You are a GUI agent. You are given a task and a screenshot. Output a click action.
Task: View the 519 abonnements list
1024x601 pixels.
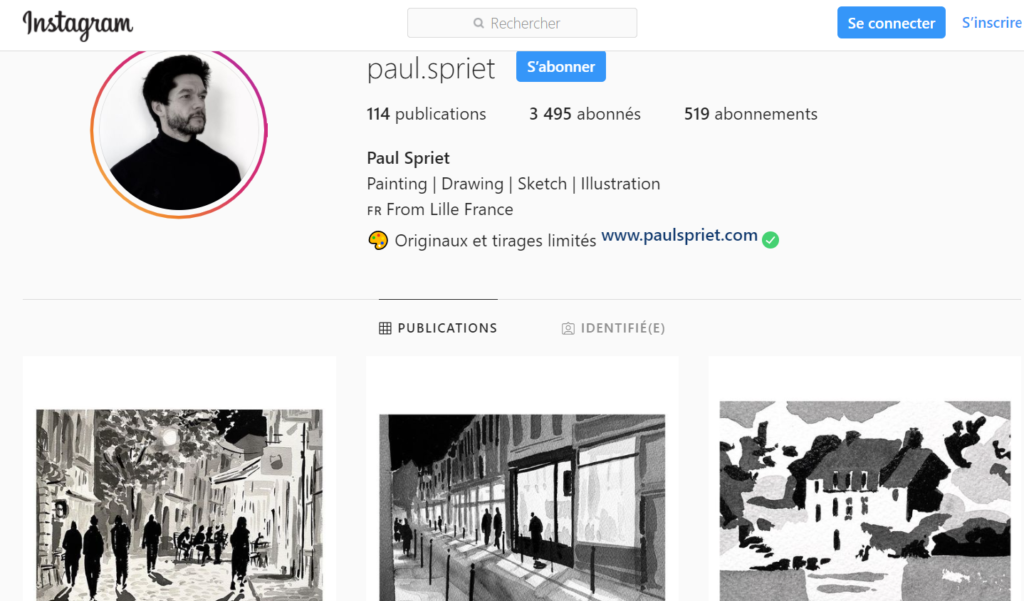click(x=750, y=114)
